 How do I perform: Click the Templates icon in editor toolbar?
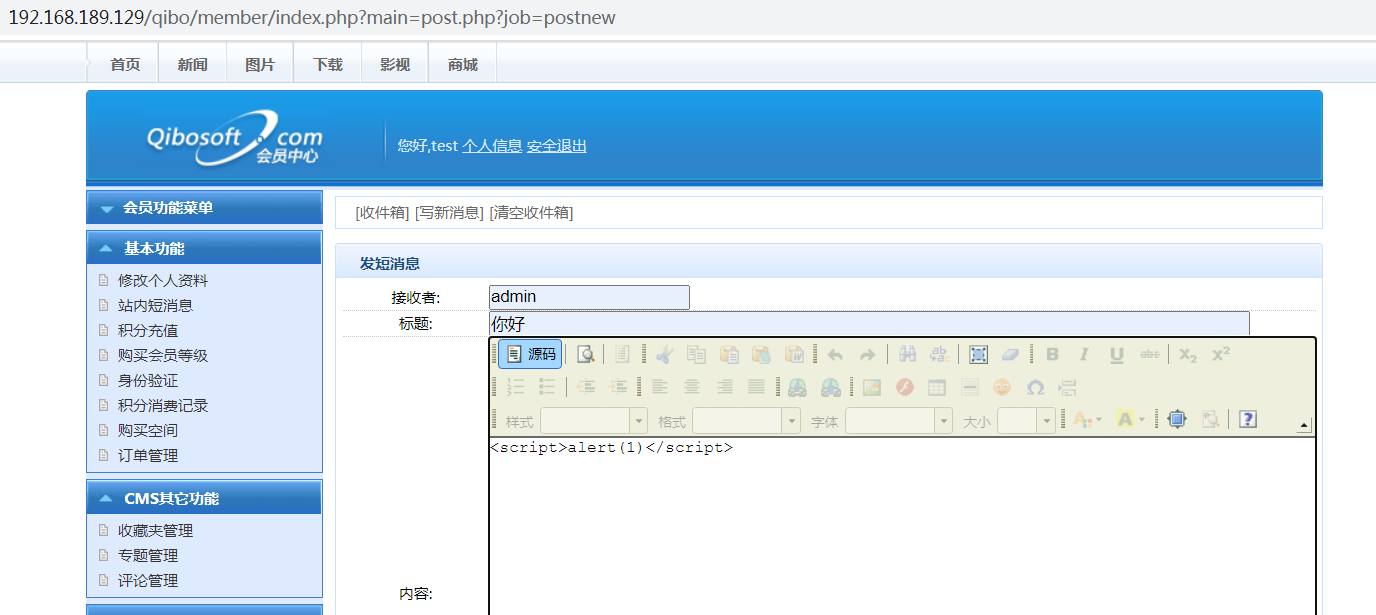(x=622, y=354)
